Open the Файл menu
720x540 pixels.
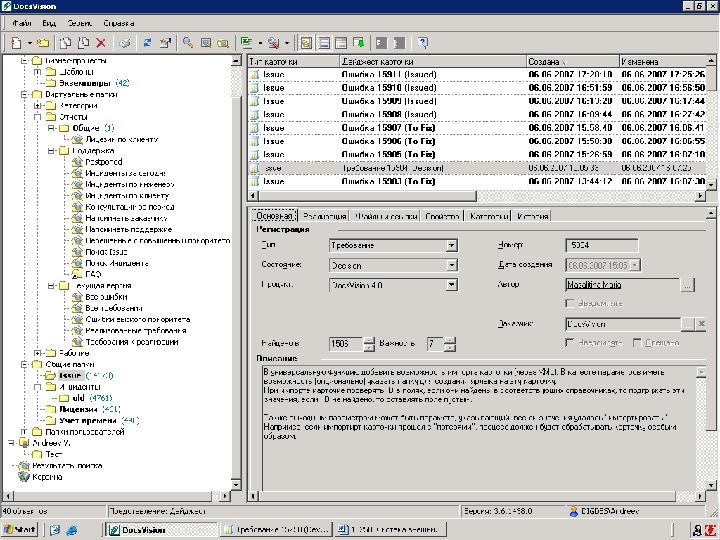21,22
